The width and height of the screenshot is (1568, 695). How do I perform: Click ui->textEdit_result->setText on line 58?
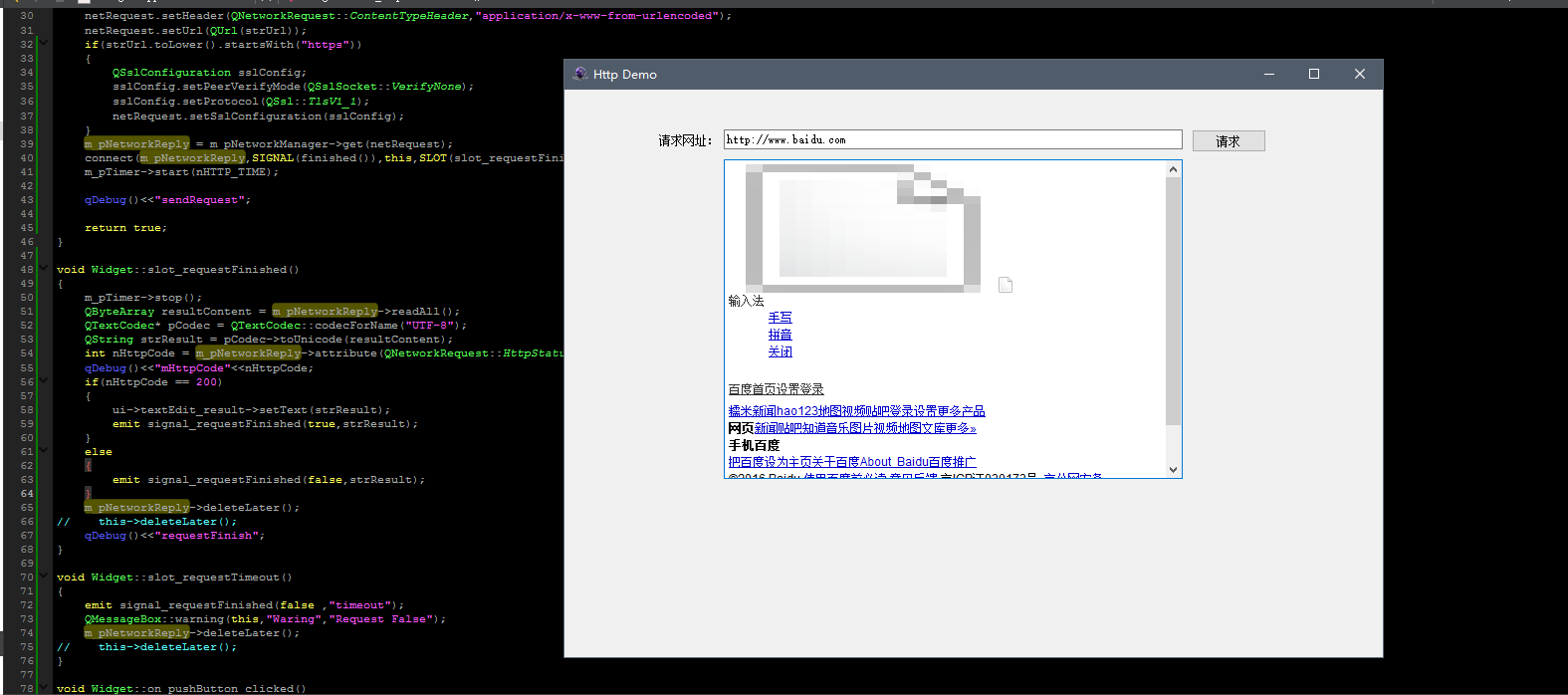coord(251,410)
